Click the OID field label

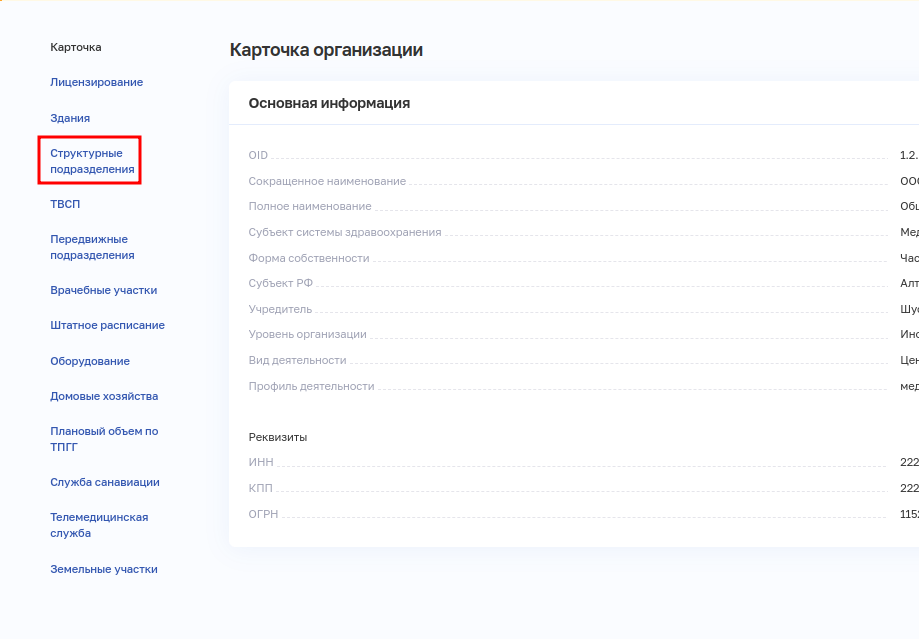coord(258,155)
